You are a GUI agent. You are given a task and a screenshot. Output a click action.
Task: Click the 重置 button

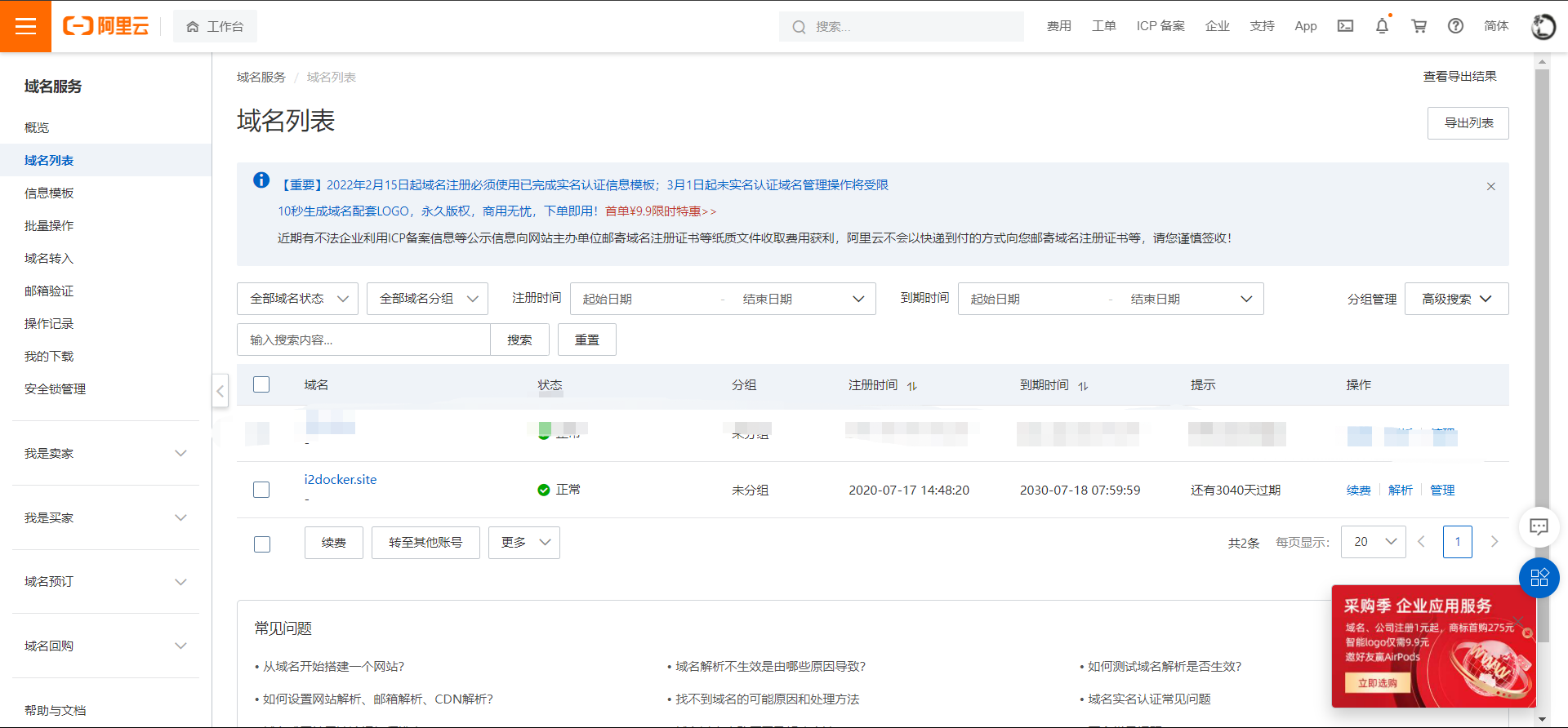click(x=587, y=340)
